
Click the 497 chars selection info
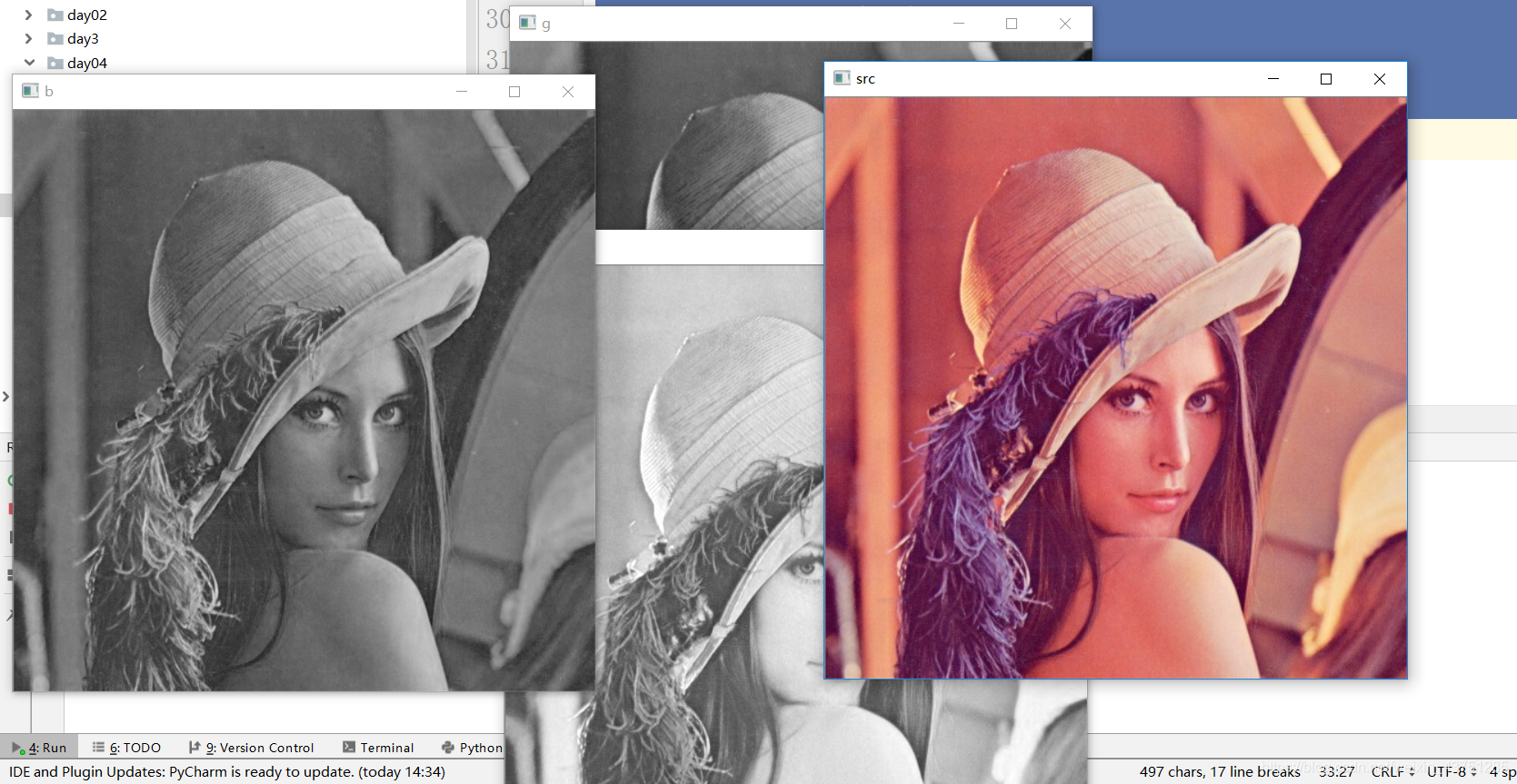[x=1220, y=771]
